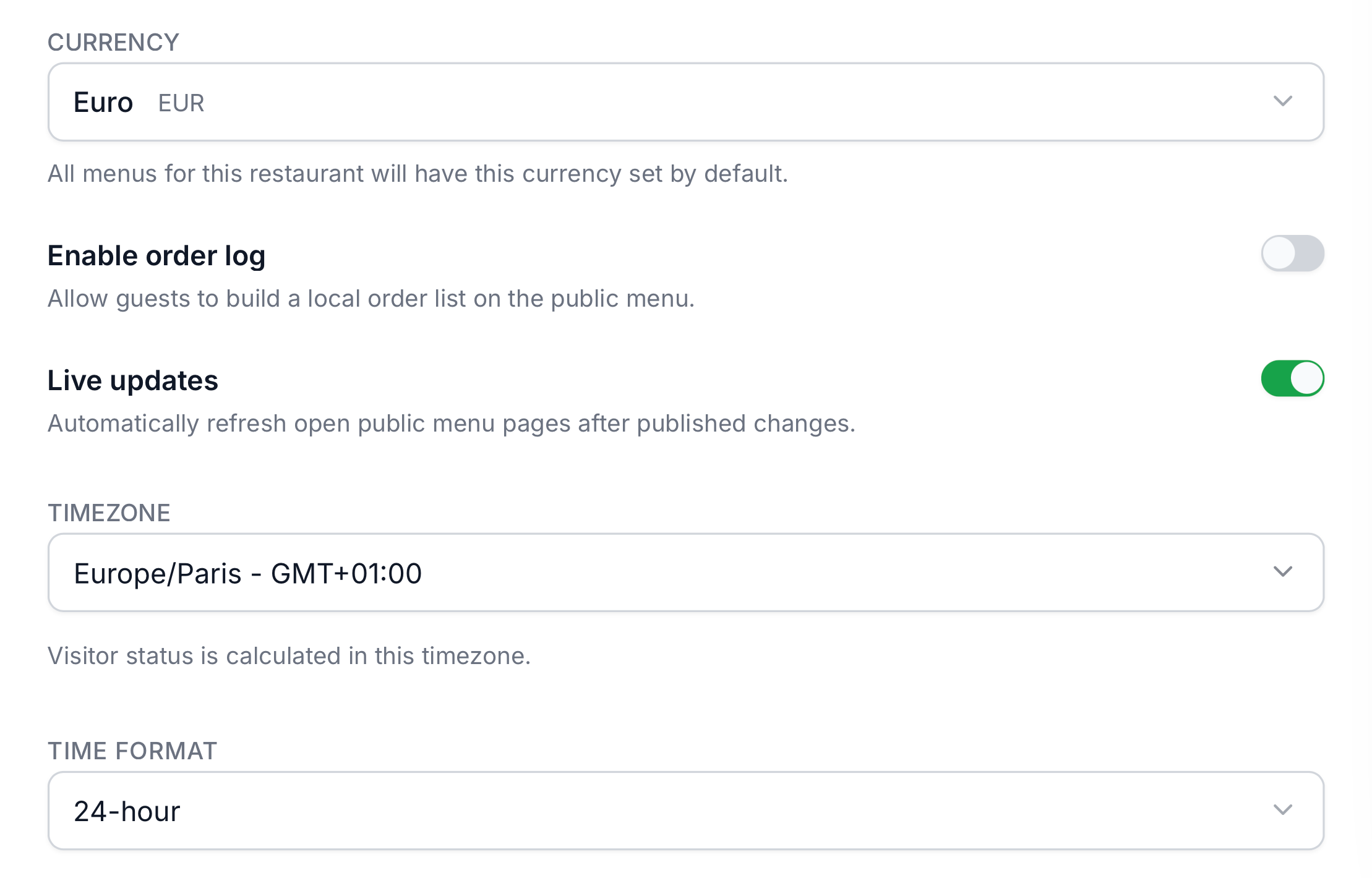Viewport: 1372px width, 878px height.
Task: Turn on order log for guests
Action: 1293,254
